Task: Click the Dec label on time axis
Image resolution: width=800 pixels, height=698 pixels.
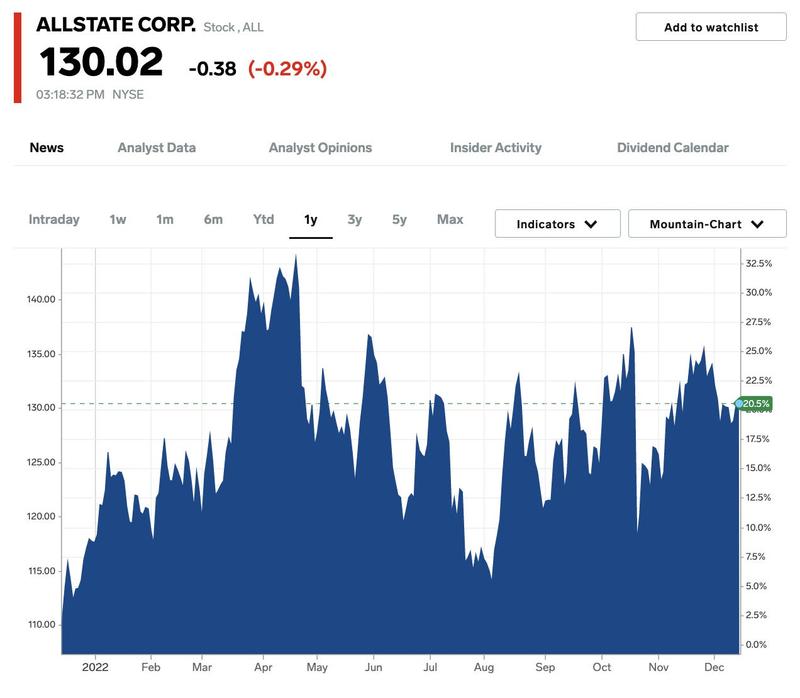Action: pos(714,667)
